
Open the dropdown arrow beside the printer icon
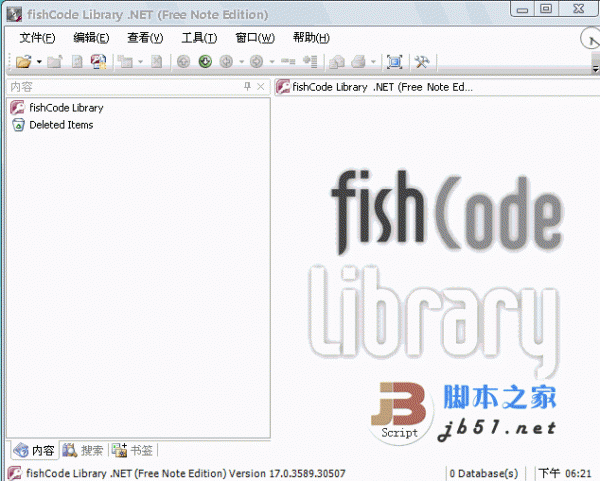coord(373,62)
